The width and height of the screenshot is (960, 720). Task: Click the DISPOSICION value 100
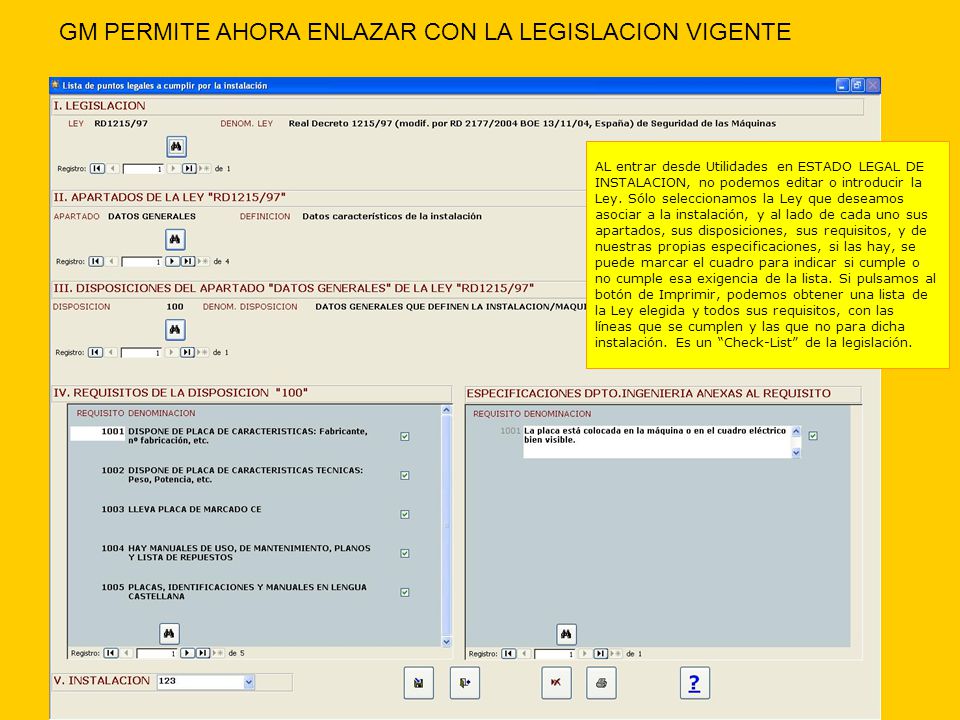click(175, 307)
